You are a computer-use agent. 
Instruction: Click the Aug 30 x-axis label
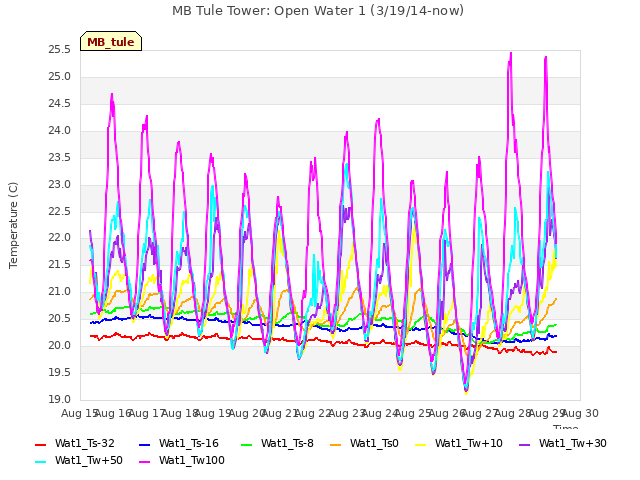(x=580, y=413)
